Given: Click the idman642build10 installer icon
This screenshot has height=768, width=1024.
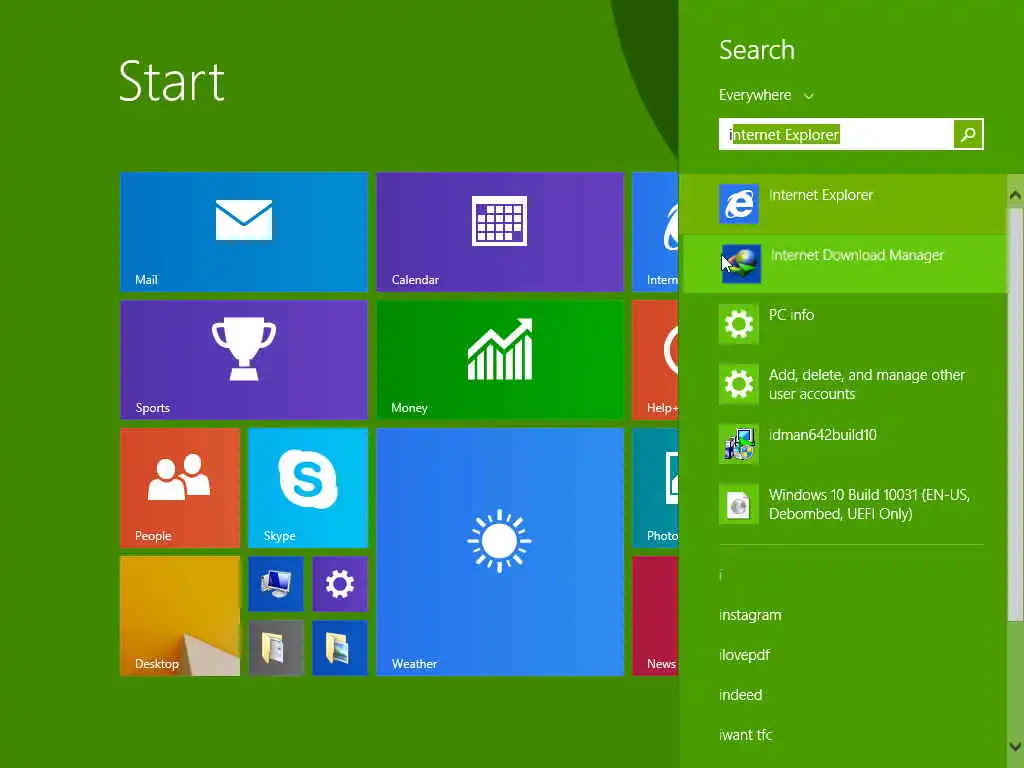Looking at the screenshot, I should [739, 444].
